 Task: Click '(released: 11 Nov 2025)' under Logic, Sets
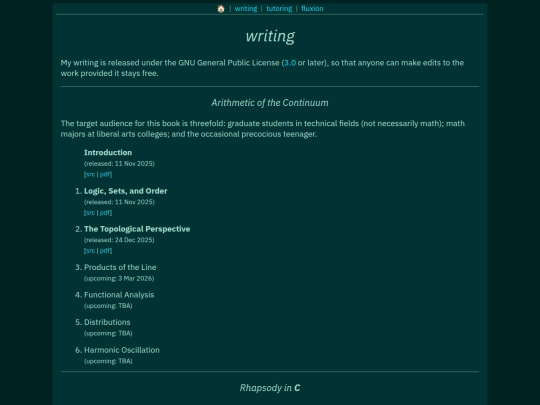click(x=119, y=202)
